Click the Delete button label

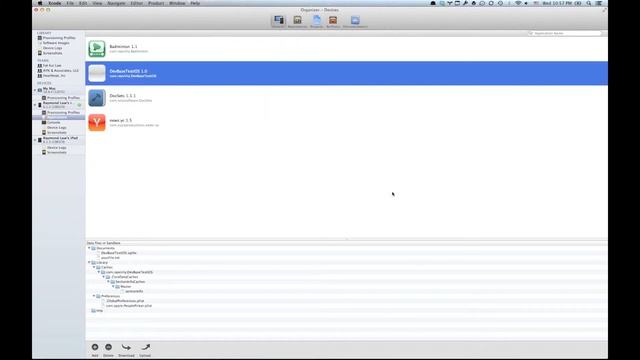point(109,356)
